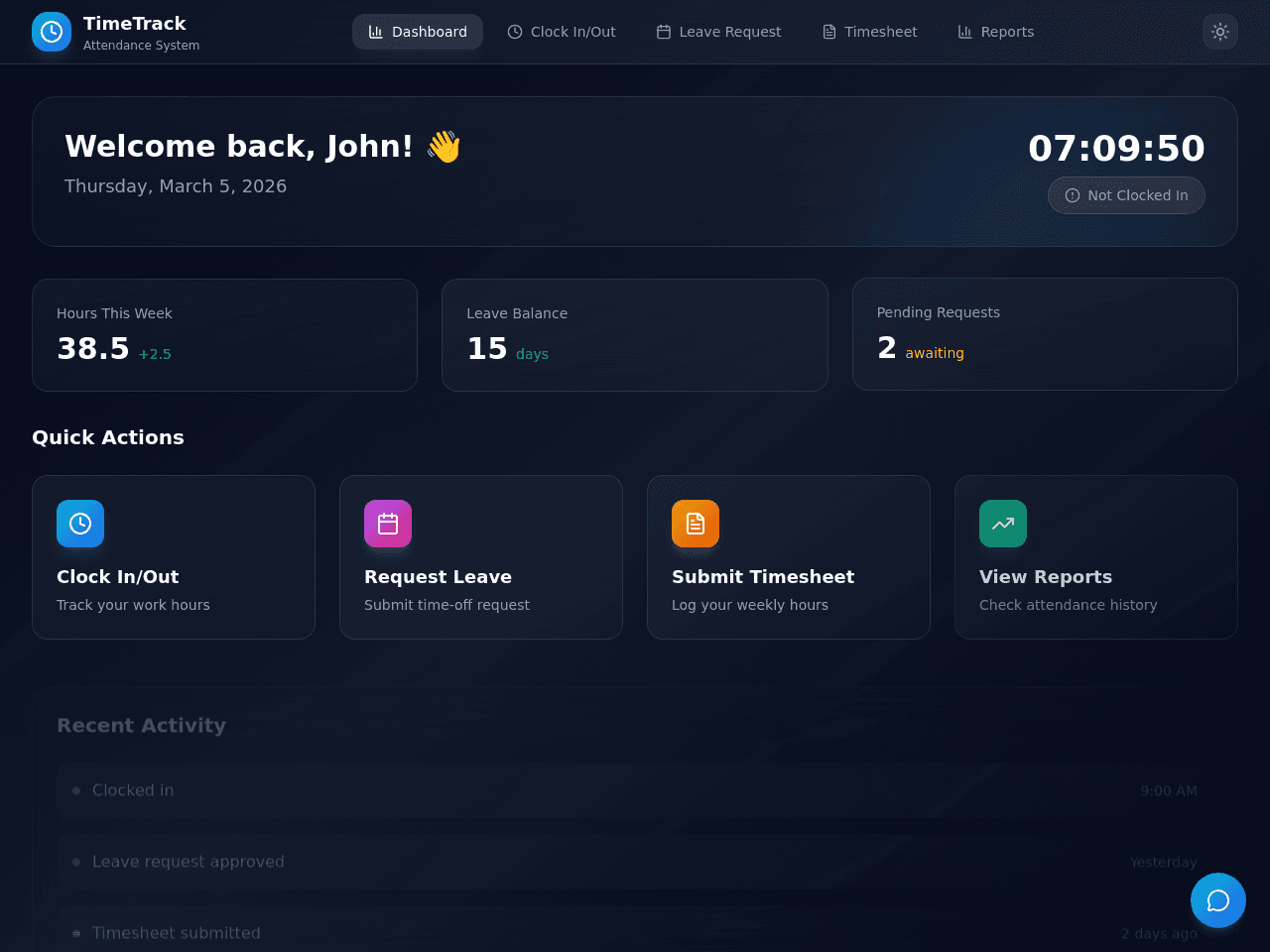Click the chart icon beside Reports
The width and height of the screenshot is (1270, 952).
[965, 32]
